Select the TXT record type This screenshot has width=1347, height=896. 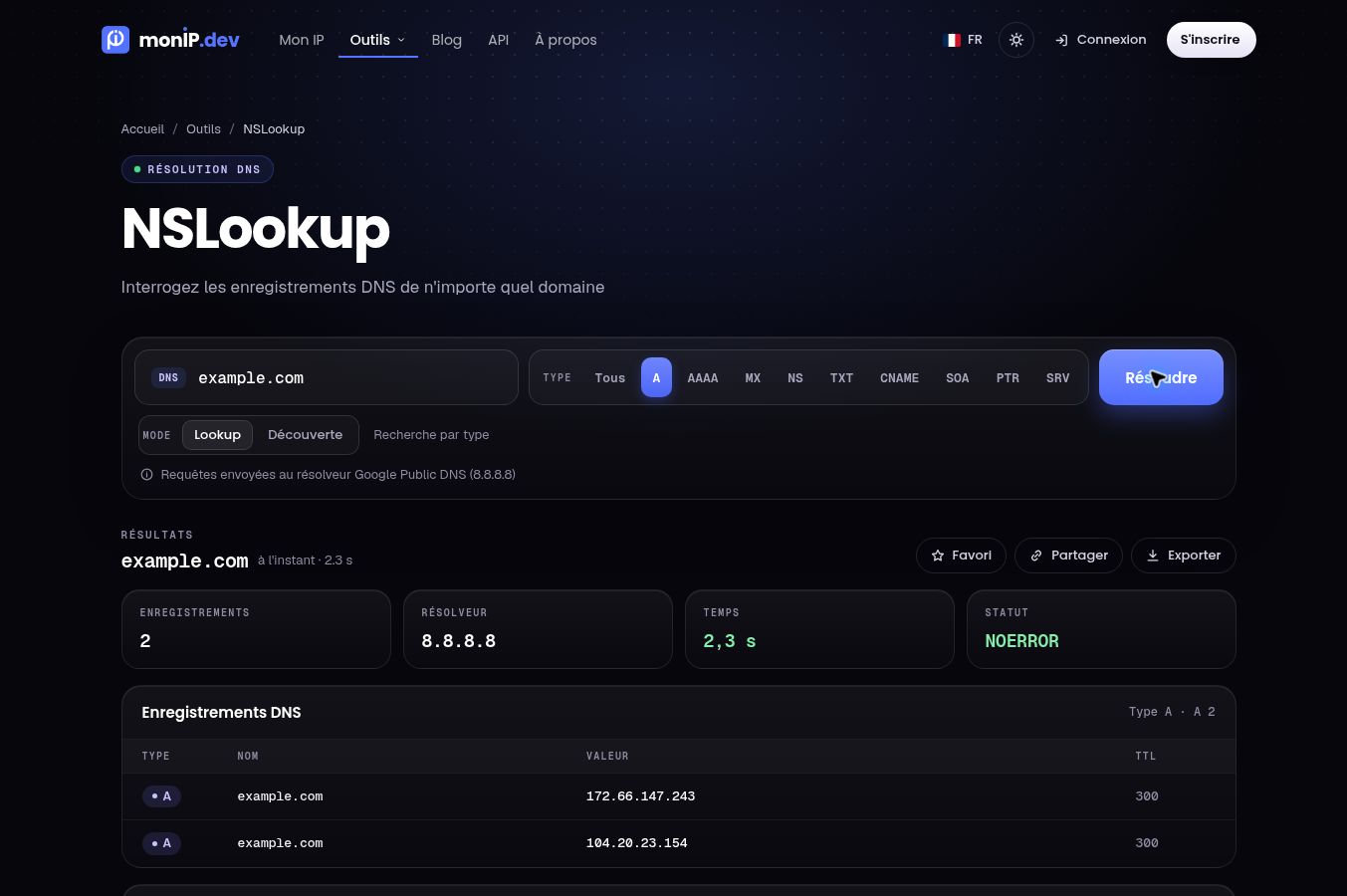tap(841, 378)
